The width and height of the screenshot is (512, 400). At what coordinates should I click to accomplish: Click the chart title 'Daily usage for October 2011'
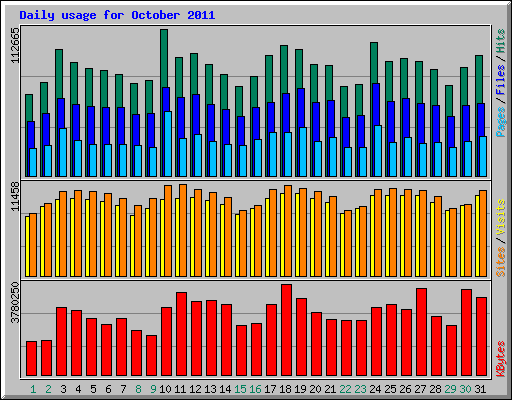click(117, 15)
